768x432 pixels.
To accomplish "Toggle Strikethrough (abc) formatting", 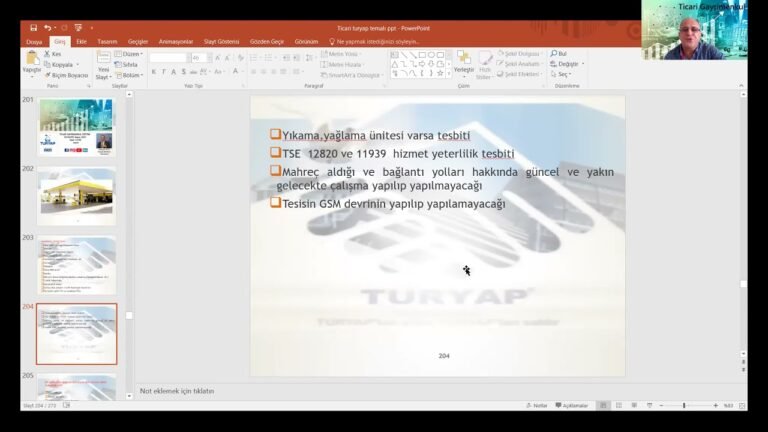I will [x=193, y=72].
